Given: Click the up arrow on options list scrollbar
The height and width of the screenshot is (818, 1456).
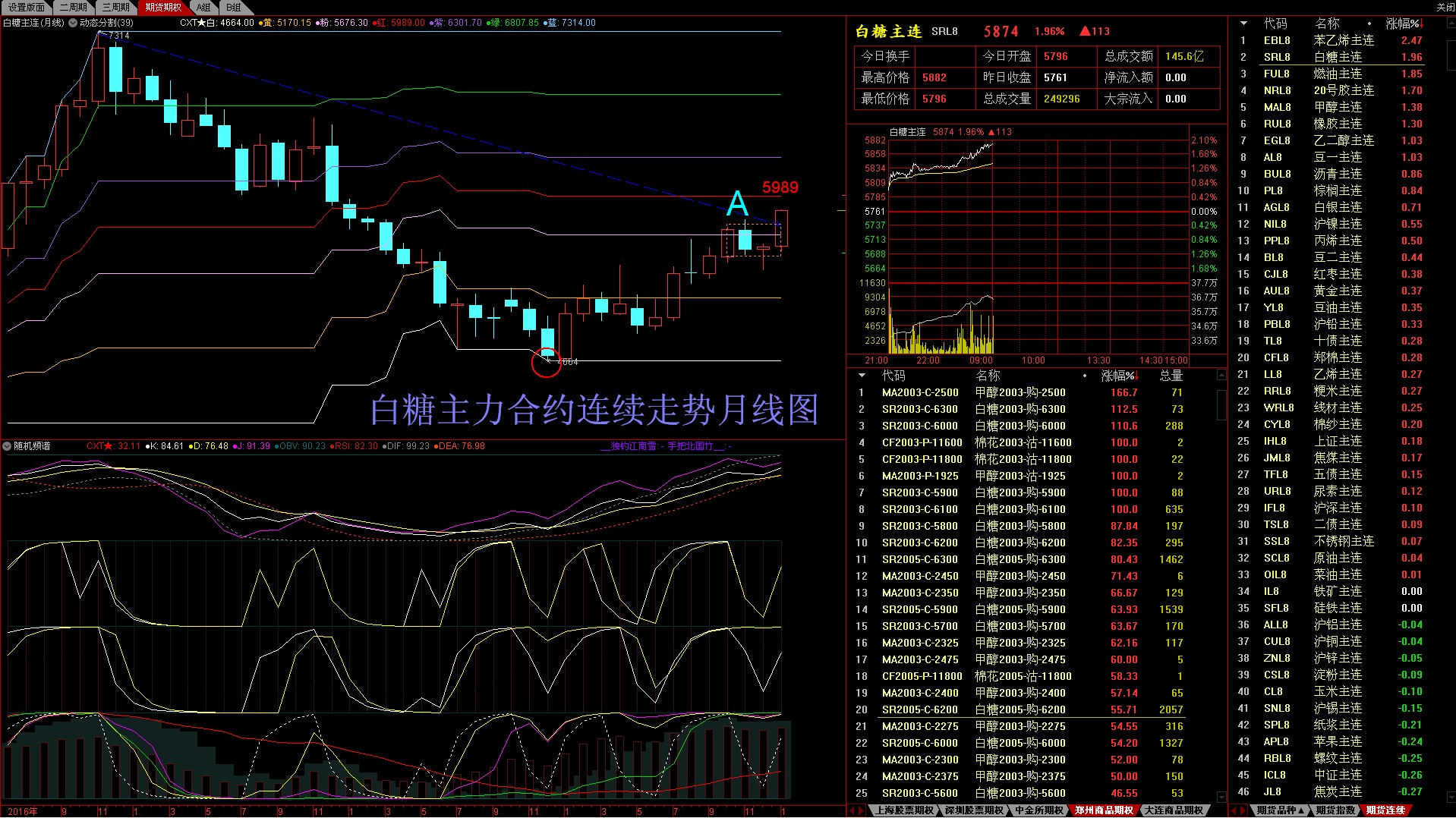Looking at the screenshot, I should click(1221, 374).
